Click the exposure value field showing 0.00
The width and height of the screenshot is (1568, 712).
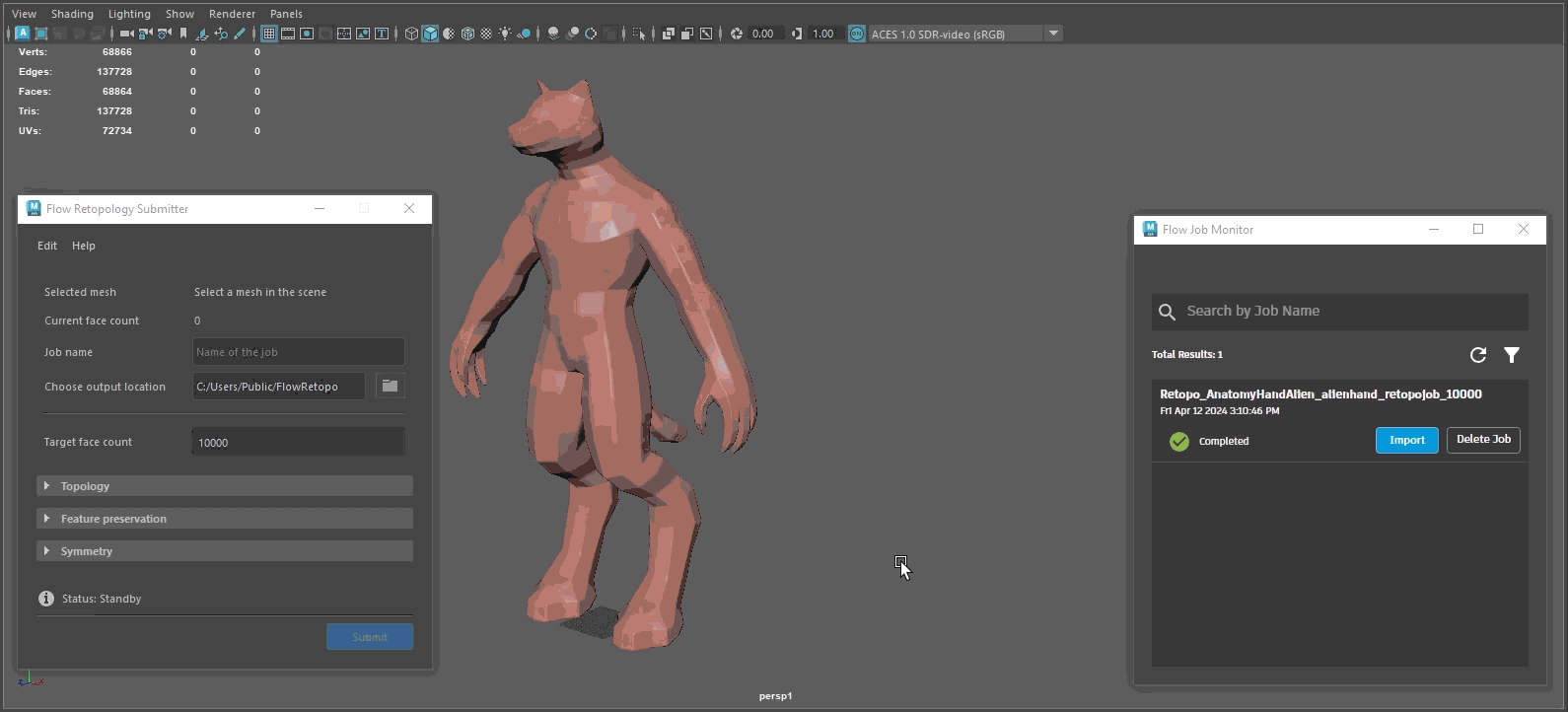tap(764, 34)
